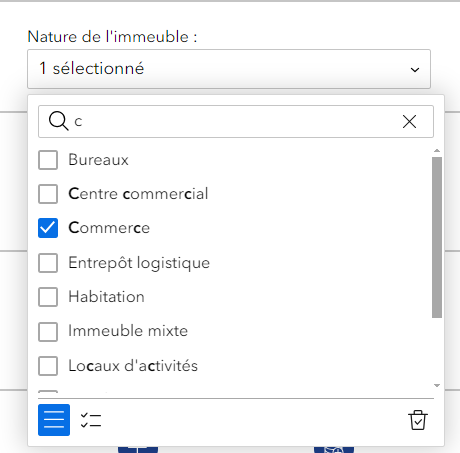Choose the Centre commercial label
This screenshot has height=453, width=460.
(x=138, y=194)
